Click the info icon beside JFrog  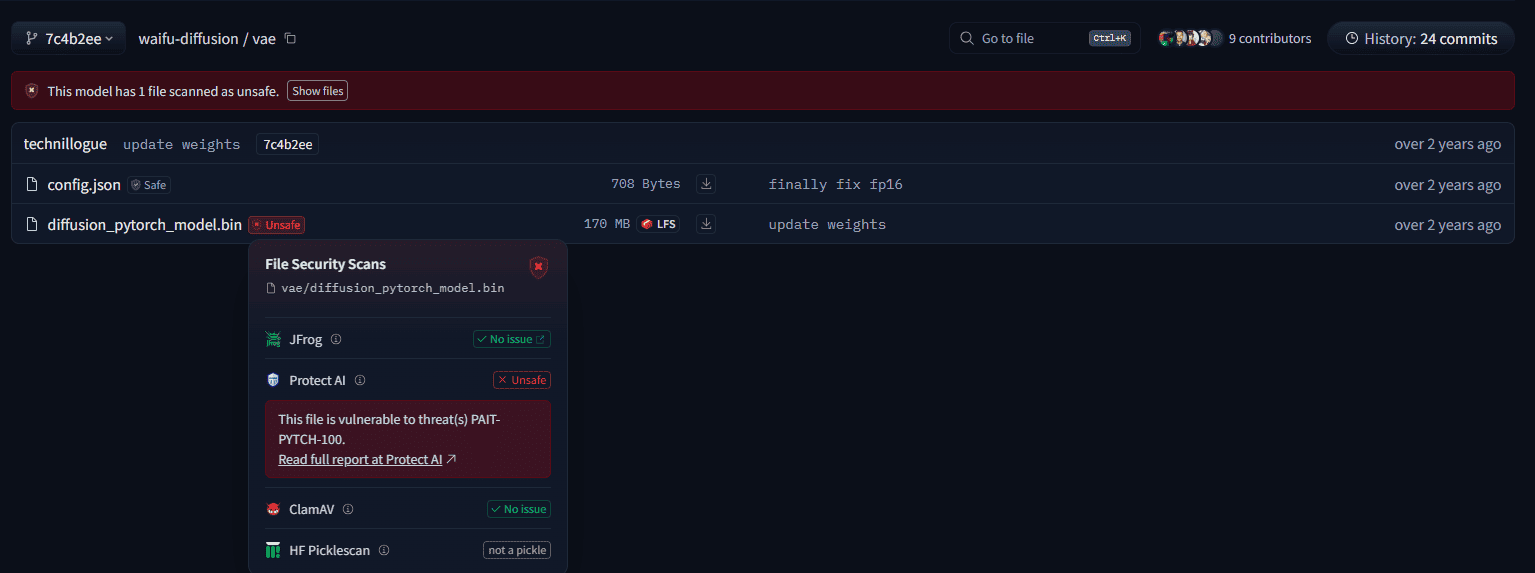(x=336, y=339)
